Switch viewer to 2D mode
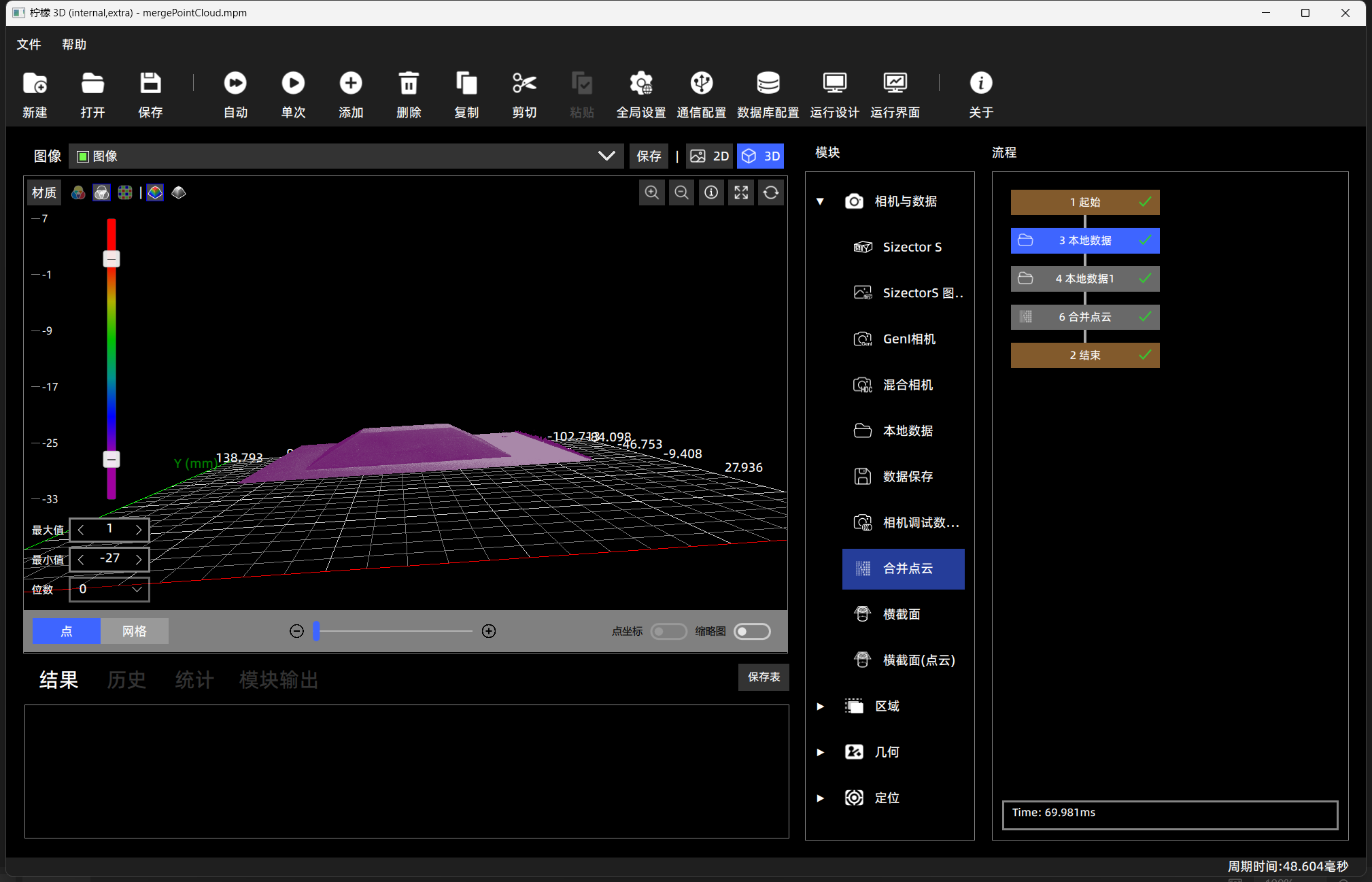The image size is (1372, 882). (710, 156)
